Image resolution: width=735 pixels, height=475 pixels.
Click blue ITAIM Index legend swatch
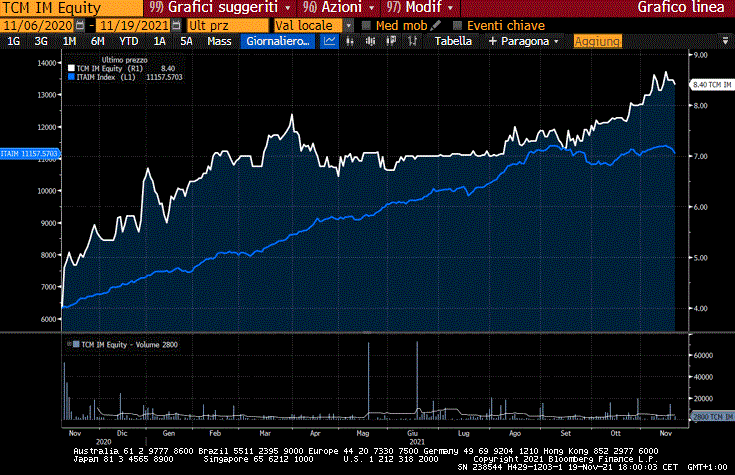click(71, 77)
